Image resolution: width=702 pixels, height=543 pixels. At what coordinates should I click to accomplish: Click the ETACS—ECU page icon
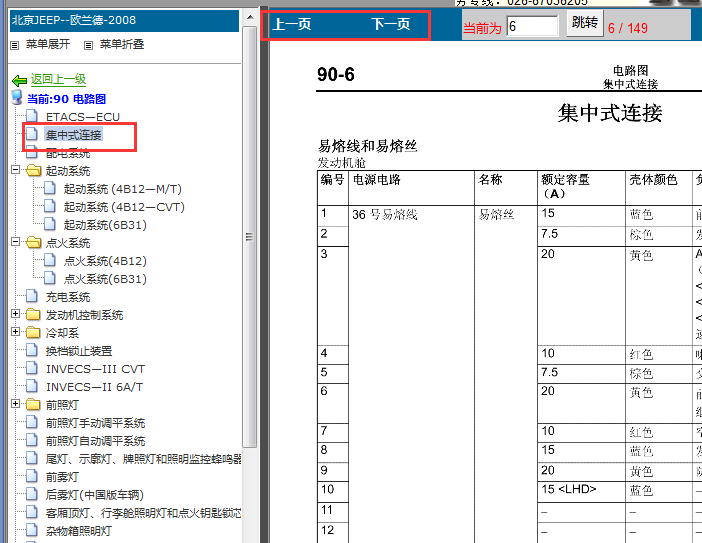point(32,116)
